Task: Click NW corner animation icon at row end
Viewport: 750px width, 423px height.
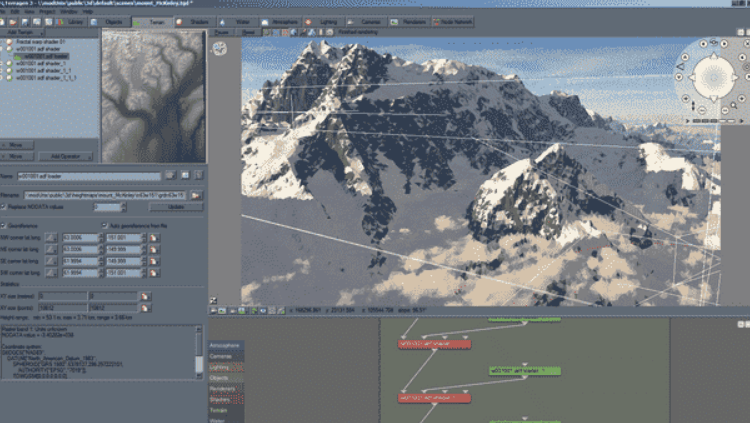Action: tap(154, 237)
